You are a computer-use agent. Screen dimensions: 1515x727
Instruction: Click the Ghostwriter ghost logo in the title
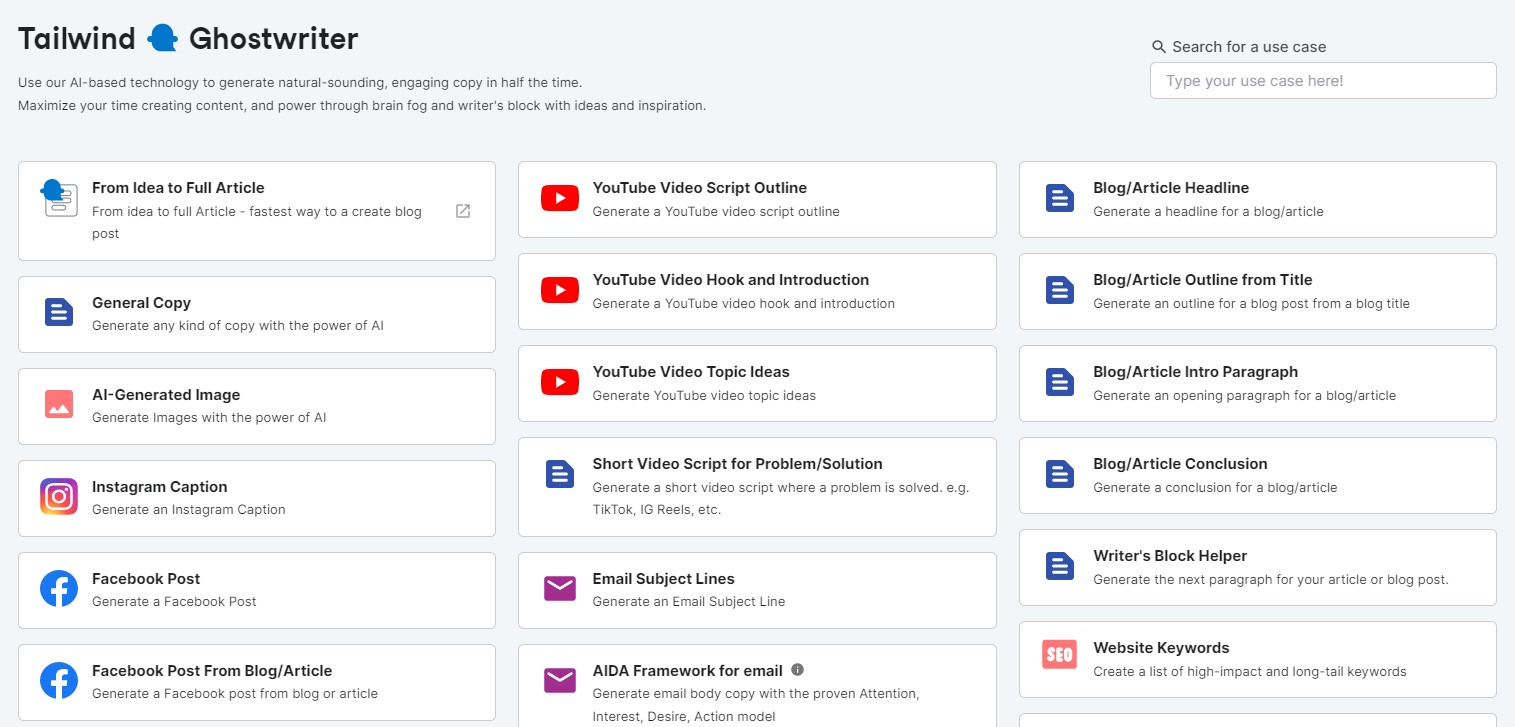coord(162,39)
